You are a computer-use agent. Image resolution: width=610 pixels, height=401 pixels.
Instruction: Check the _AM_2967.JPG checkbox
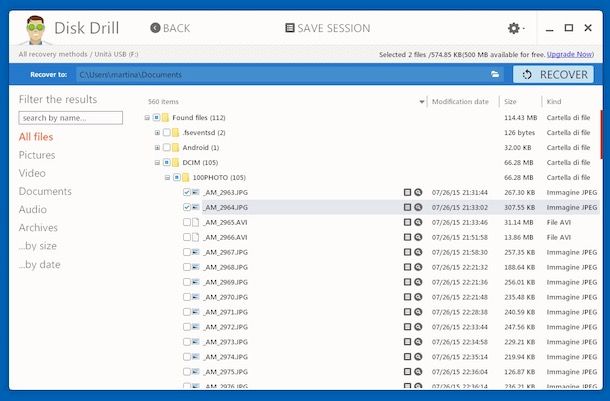tap(187, 252)
